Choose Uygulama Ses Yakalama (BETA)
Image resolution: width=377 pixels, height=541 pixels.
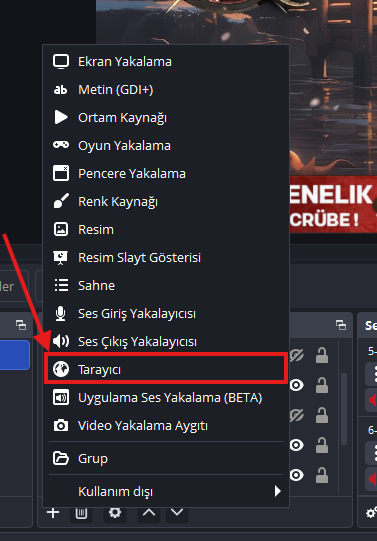click(x=166, y=397)
